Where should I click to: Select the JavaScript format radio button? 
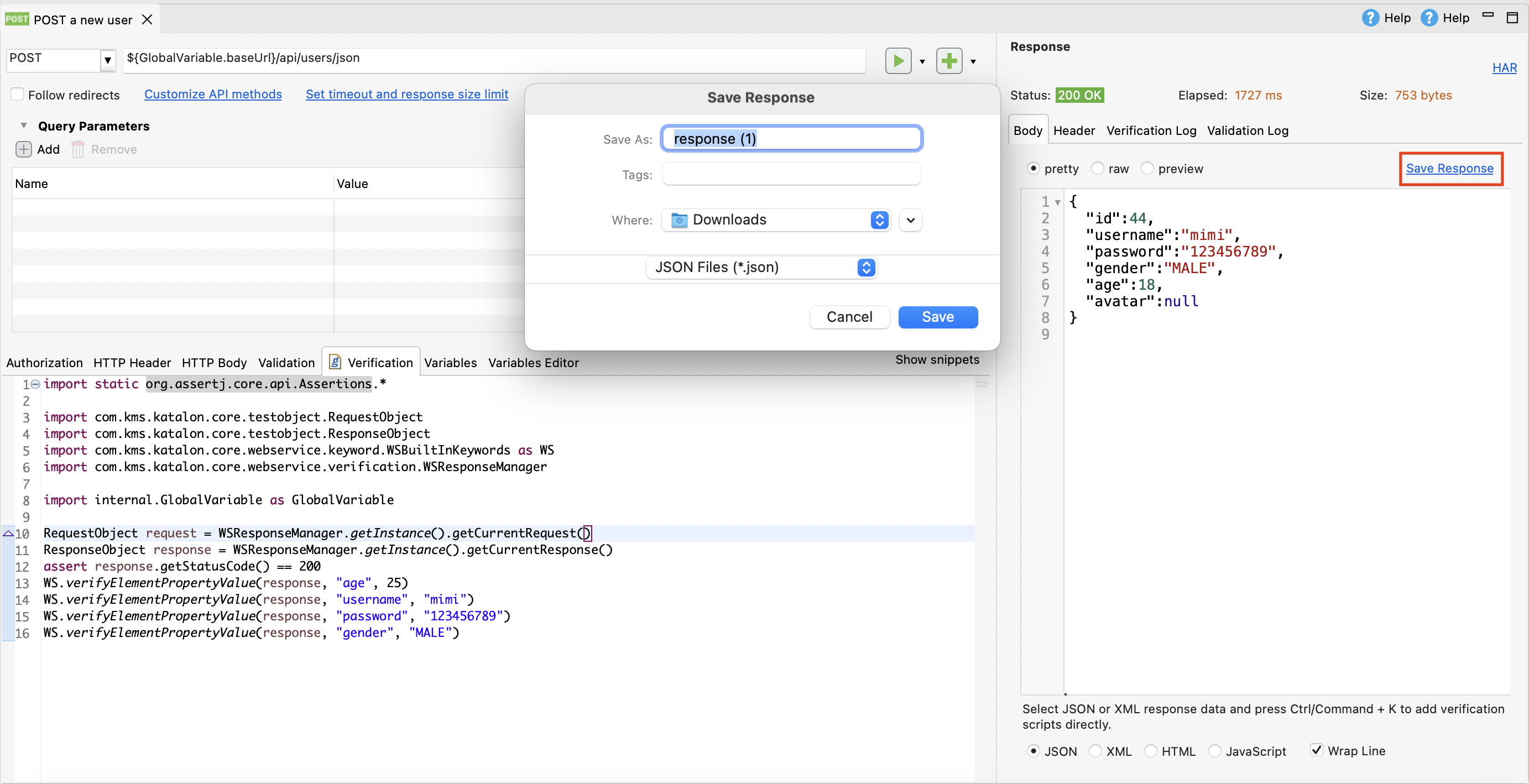(1215, 751)
